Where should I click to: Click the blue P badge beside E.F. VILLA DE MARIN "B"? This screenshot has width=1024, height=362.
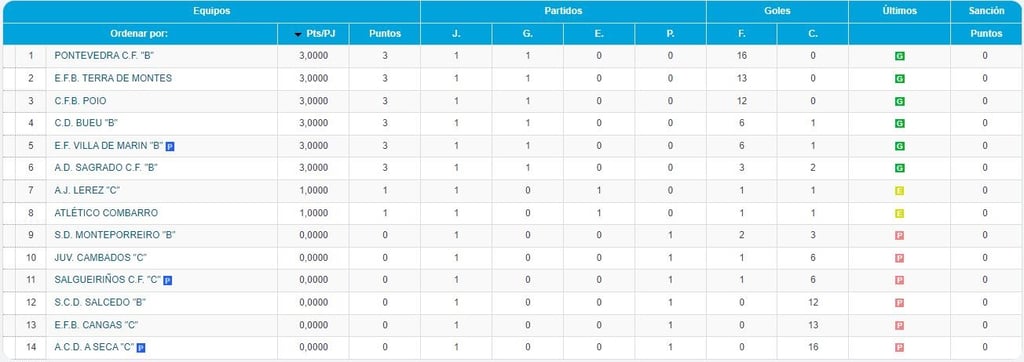point(170,146)
